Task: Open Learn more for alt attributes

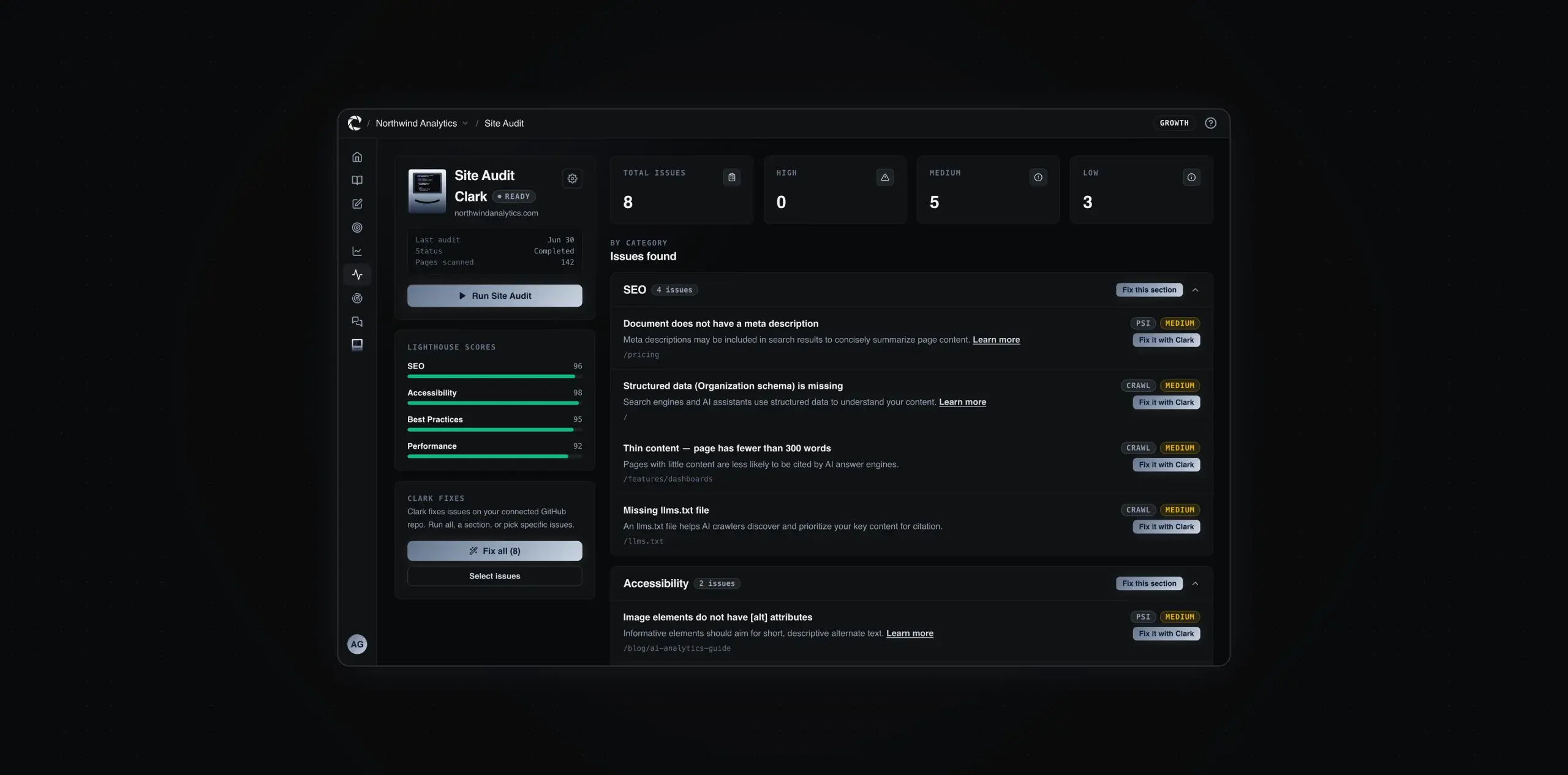Action: pyautogui.click(x=910, y=634)
